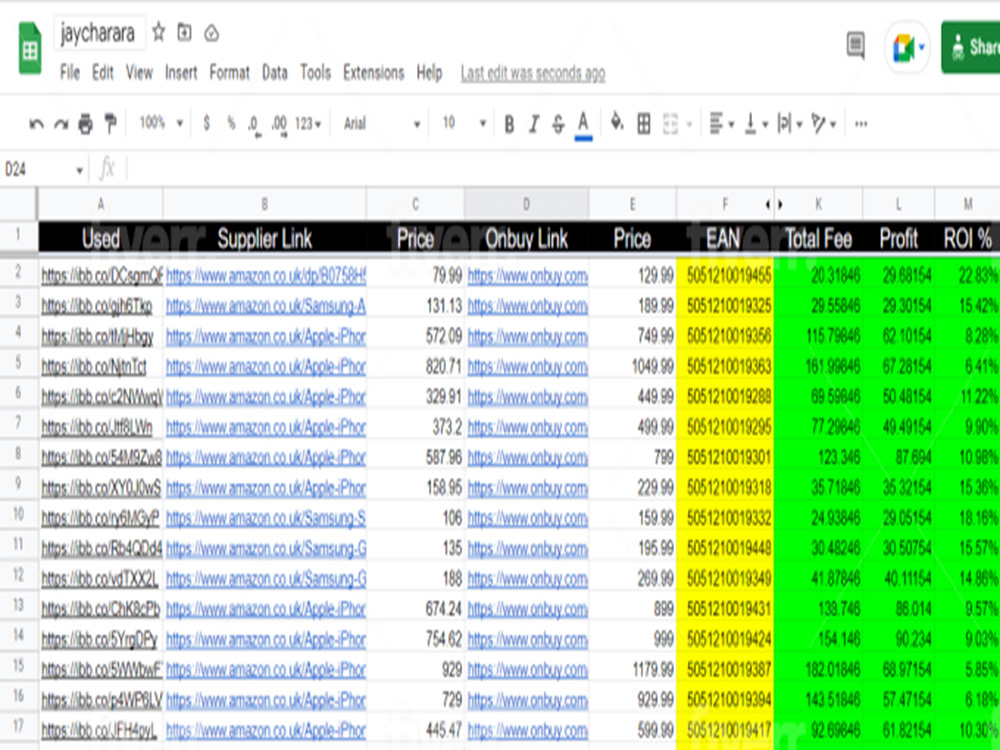1000x750 pixels.
Task: Open text rotation options
Action: (x=824, y=124)
